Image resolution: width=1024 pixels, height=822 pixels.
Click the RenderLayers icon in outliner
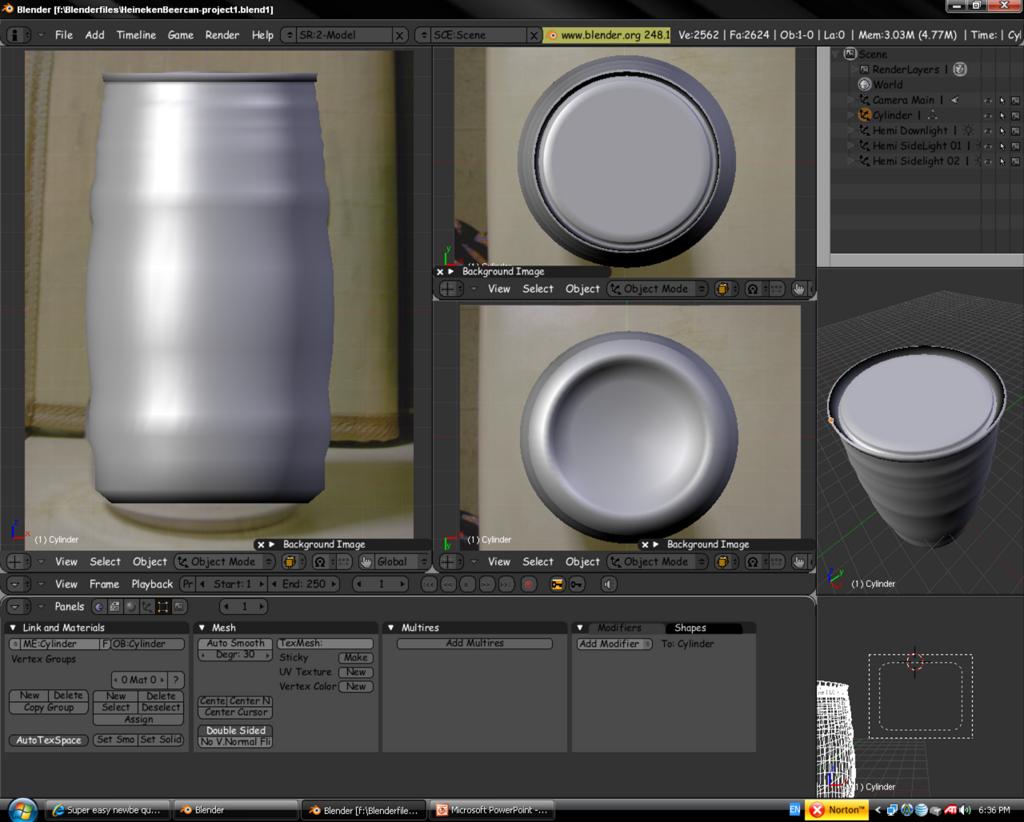click(x=864, y=69)
